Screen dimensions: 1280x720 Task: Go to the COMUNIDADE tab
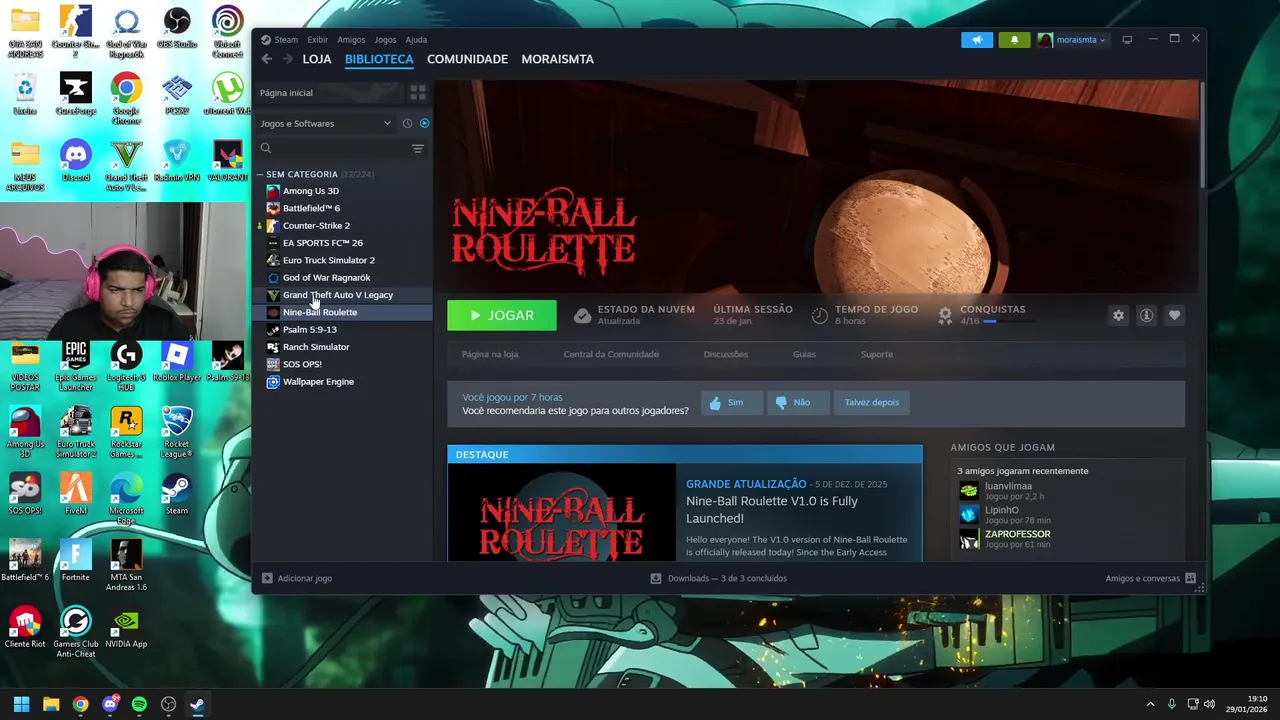click(467, 59)
